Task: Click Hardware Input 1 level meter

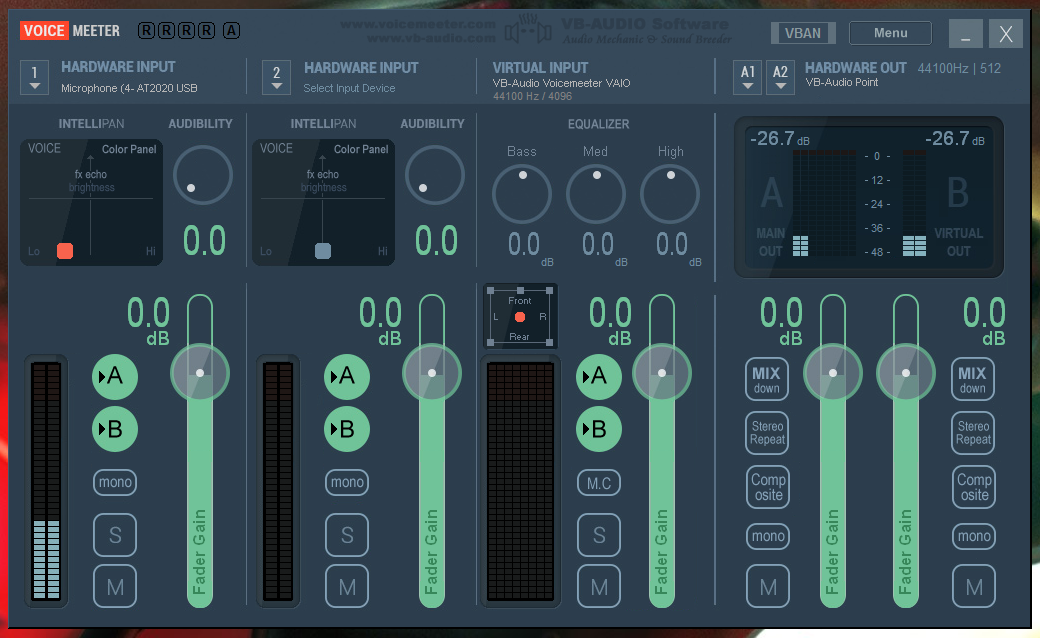Action: click(46, 481)
